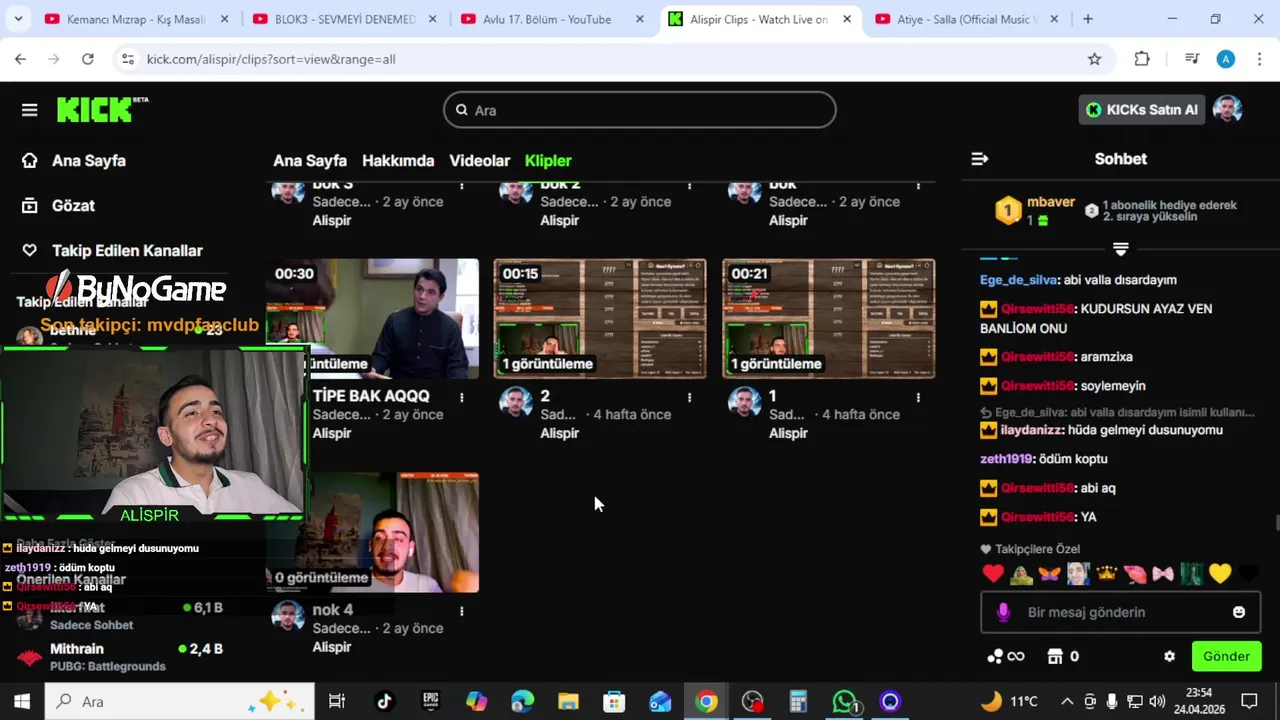
Task: Collapse the Sohbet chat panel
Action: coord(980,159)
